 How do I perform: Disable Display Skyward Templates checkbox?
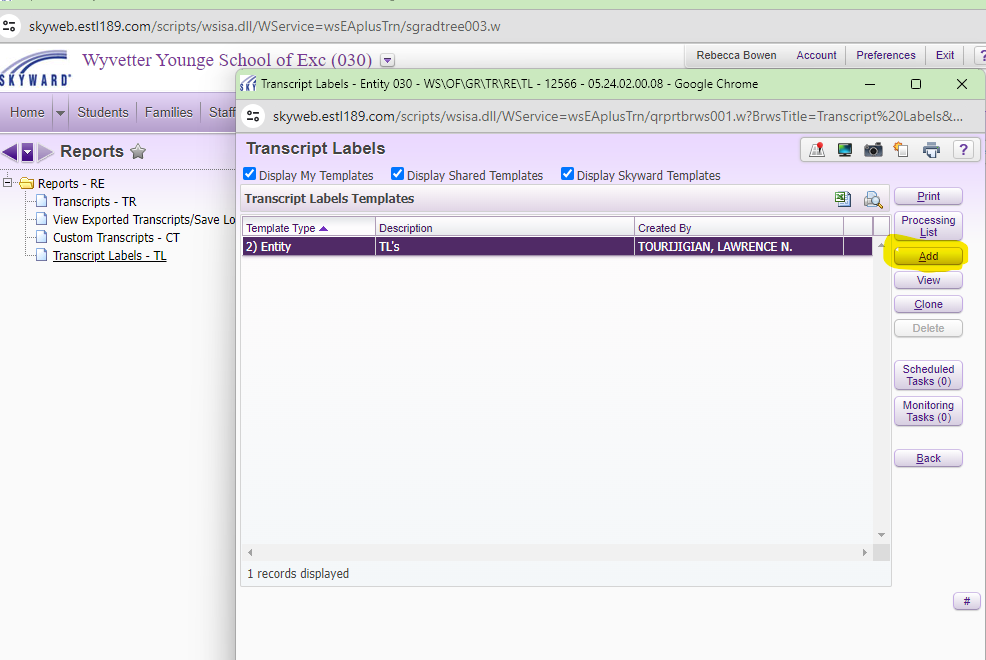568,174
